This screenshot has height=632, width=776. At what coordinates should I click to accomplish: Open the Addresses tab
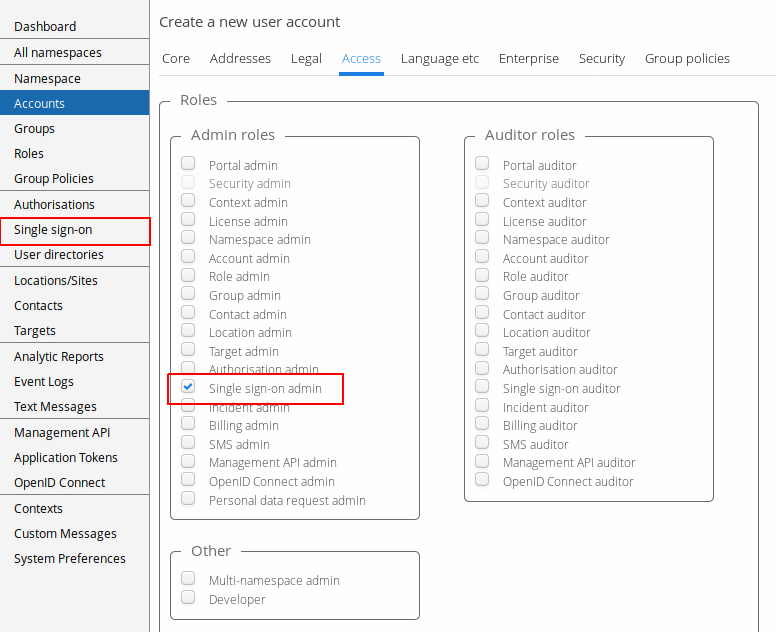click(x=240, y=59)
